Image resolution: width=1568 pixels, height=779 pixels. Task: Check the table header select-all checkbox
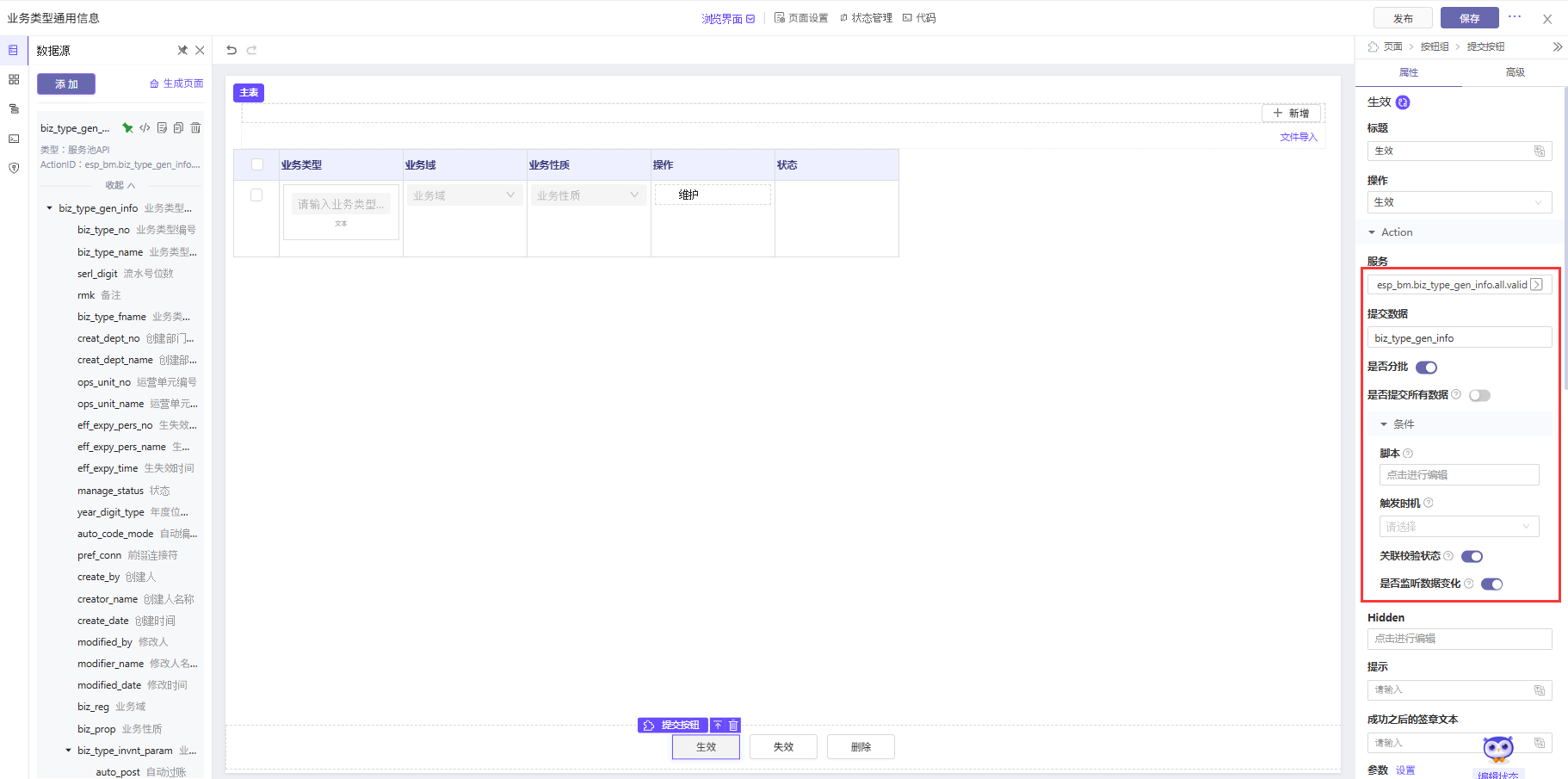256,164
